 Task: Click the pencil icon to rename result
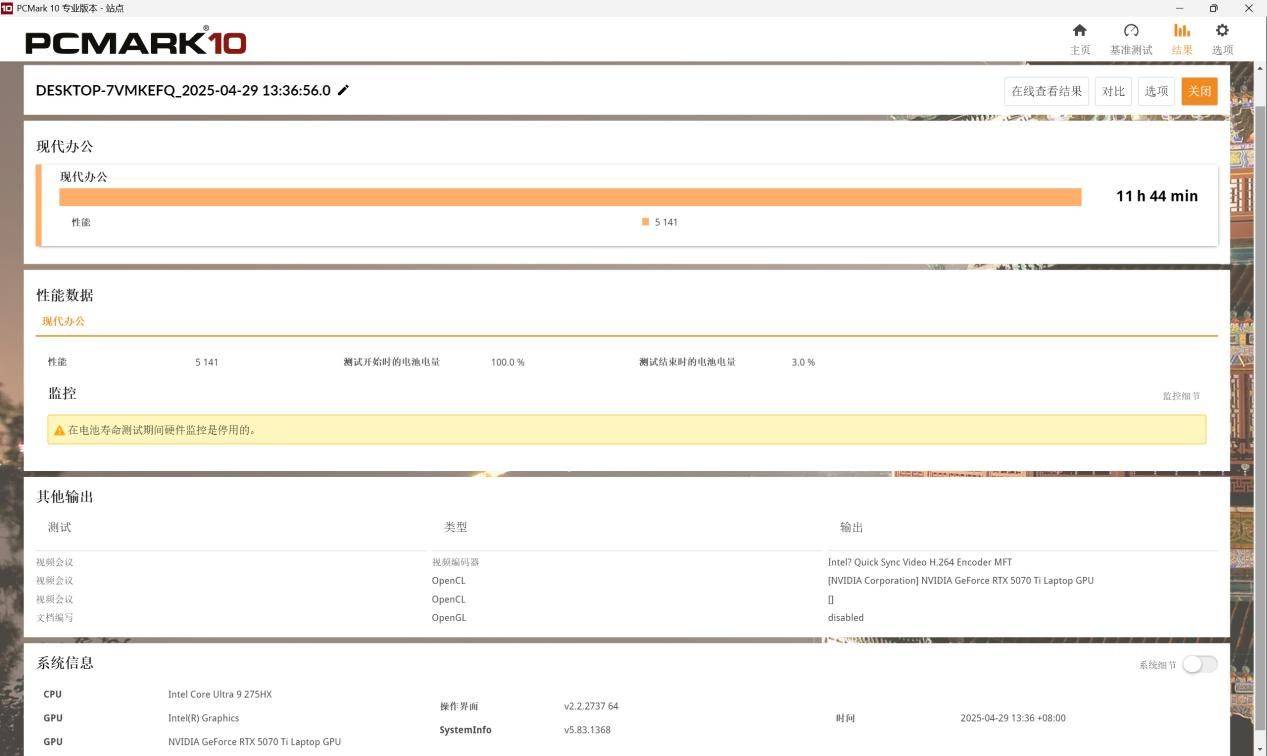[x=343, y=90]
